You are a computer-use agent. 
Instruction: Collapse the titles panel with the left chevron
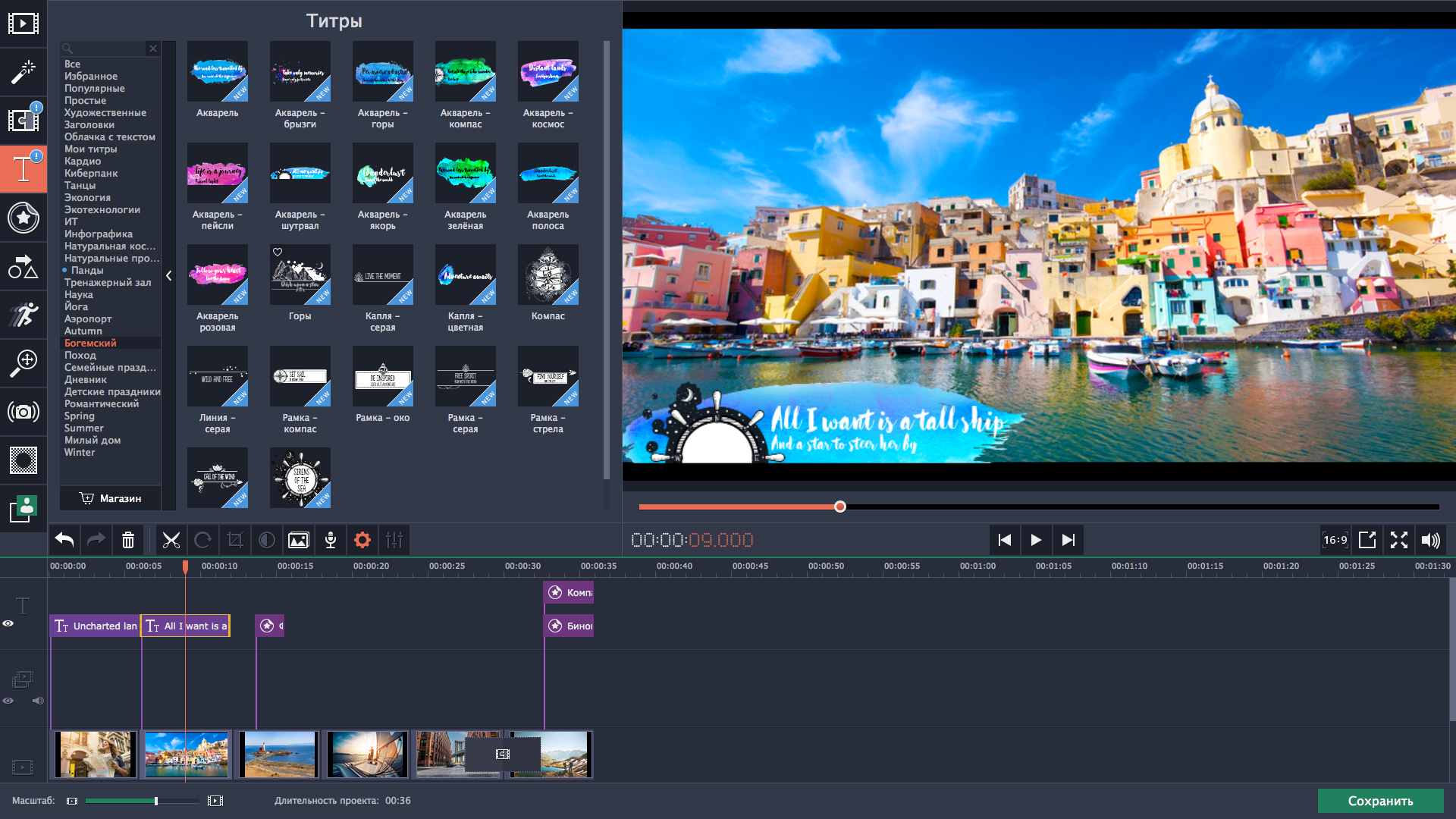[169, 276]
